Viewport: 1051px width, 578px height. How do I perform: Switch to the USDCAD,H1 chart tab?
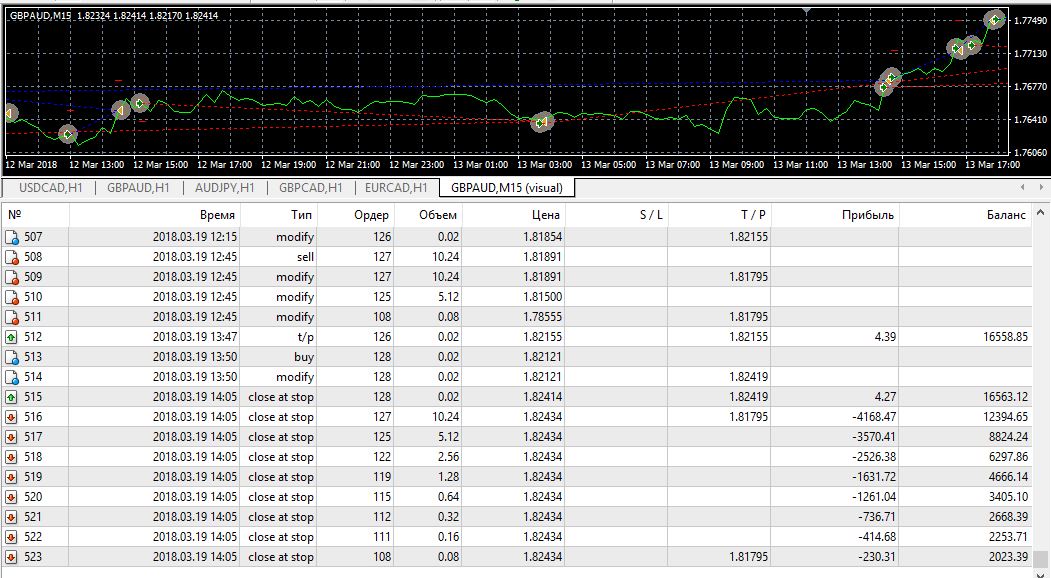(x=51, y=188)
